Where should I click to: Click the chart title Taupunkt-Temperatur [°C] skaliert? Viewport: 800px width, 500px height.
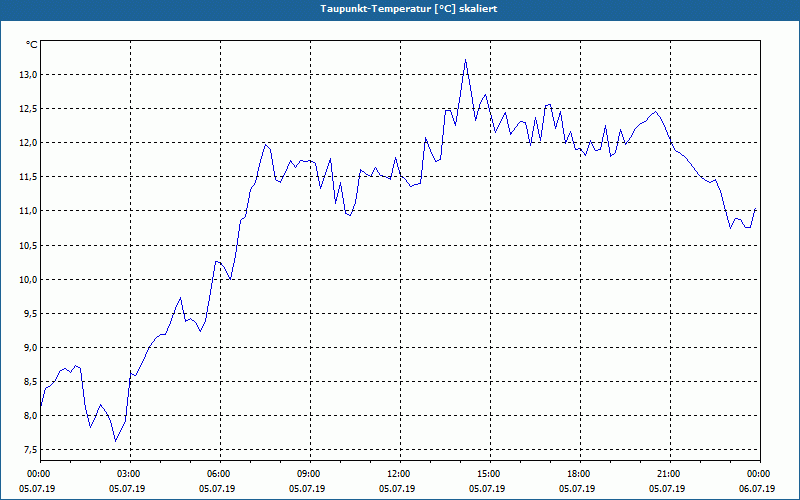(409, 9)
